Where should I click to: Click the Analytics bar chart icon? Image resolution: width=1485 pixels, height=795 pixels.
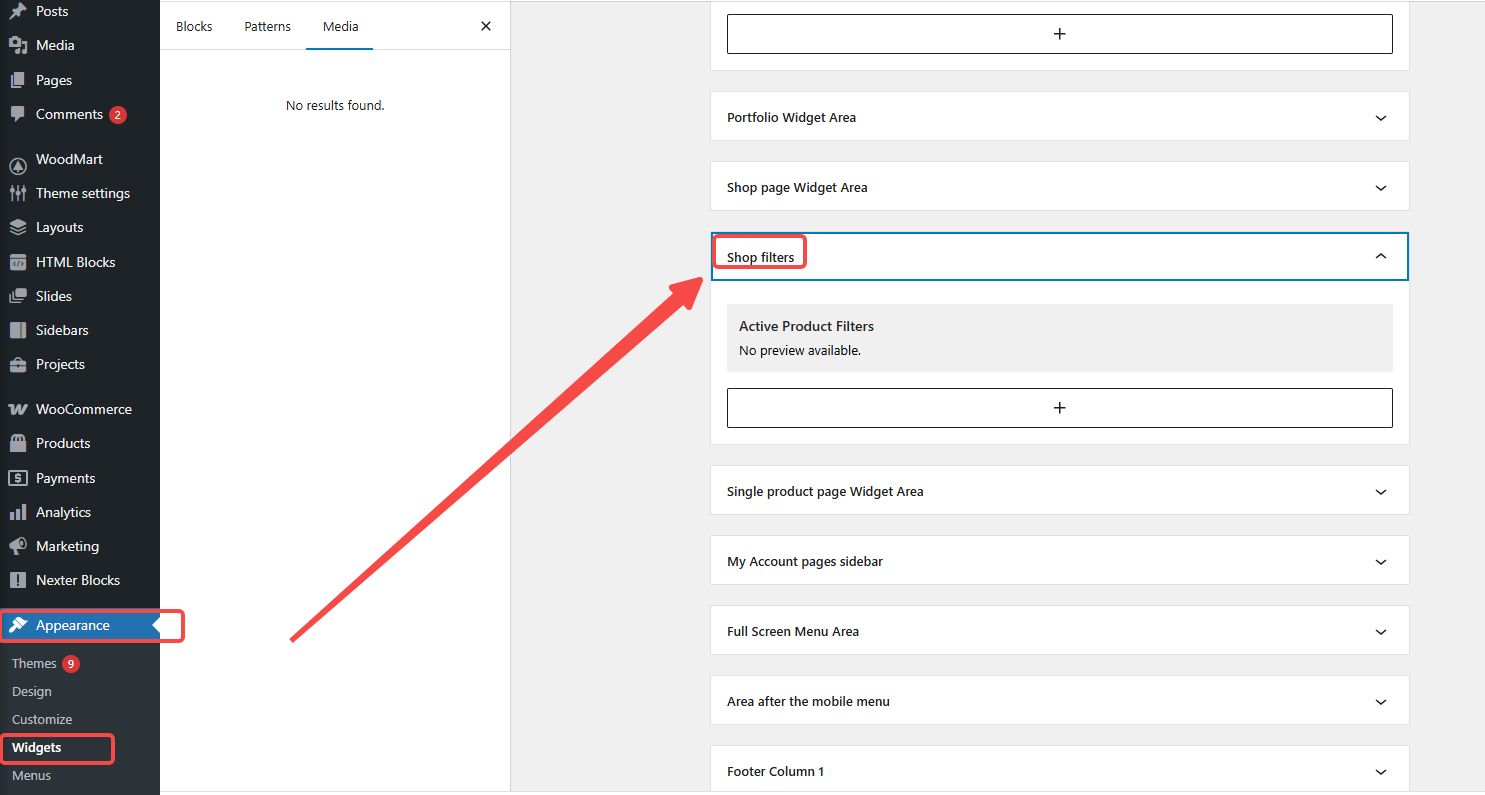(x=18, y=512)
